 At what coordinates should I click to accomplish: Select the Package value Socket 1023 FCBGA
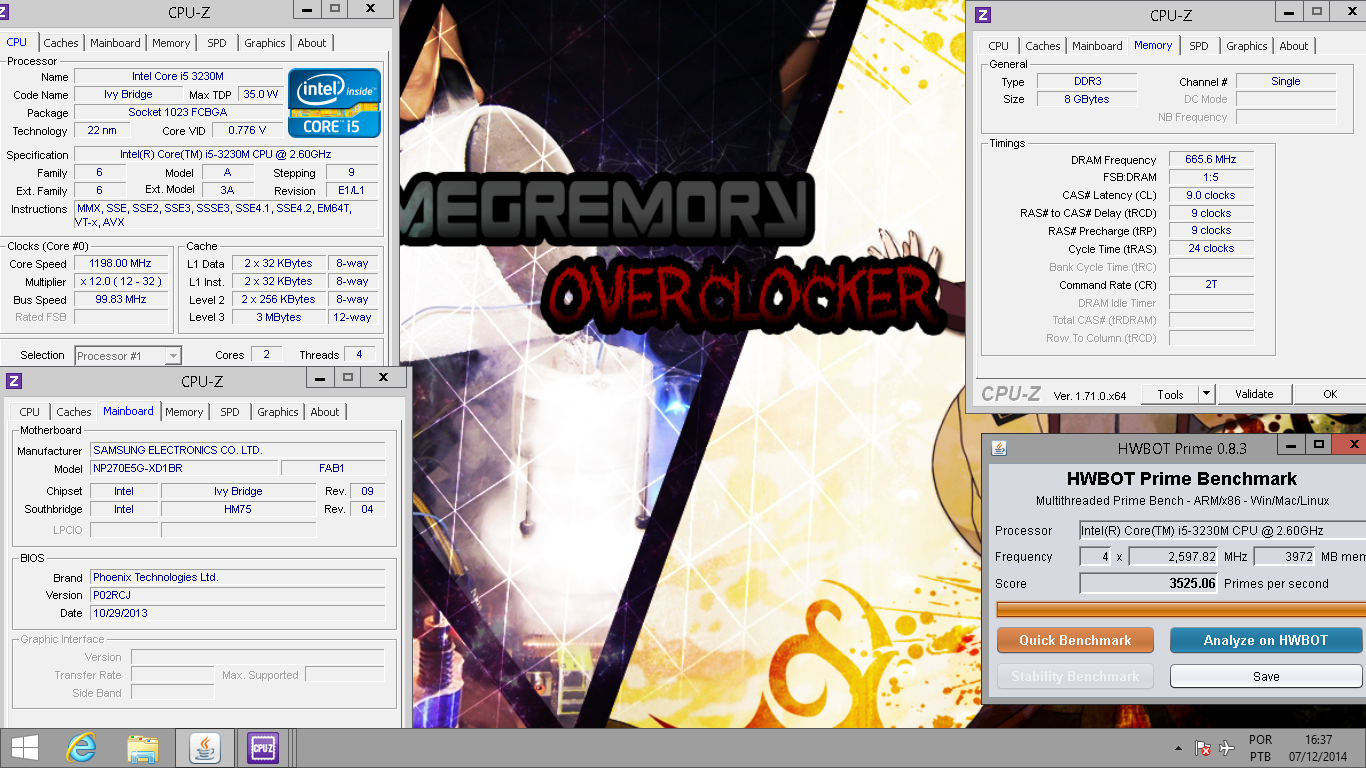point(178,113)
